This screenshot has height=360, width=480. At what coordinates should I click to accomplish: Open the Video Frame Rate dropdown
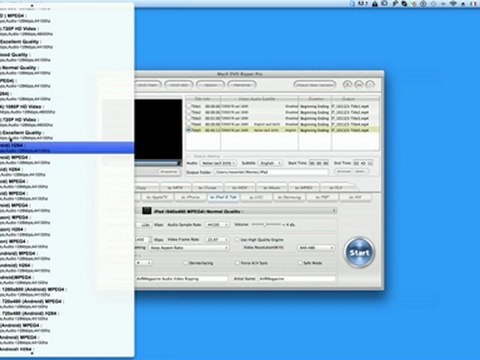(217, 239)
